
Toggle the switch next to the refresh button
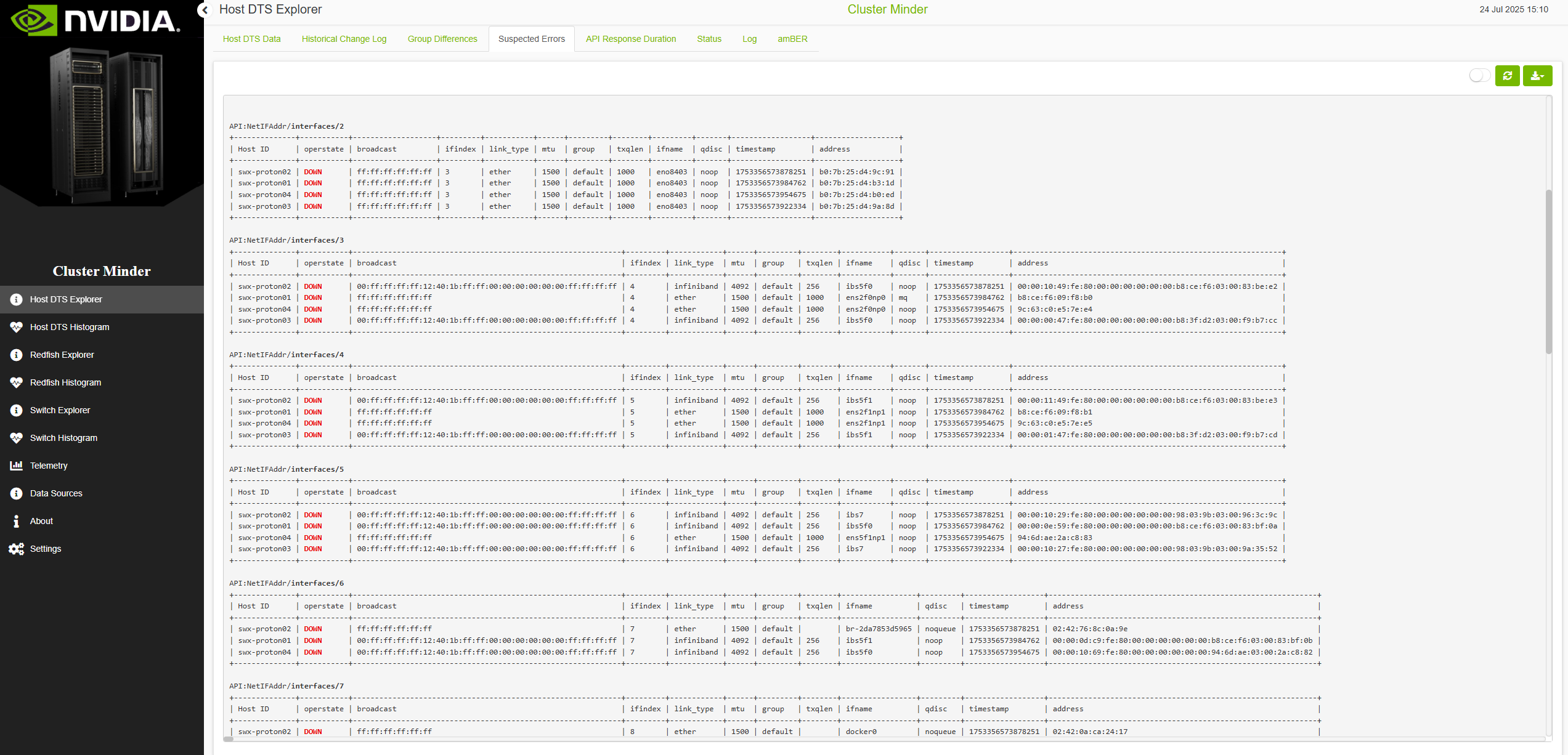pyautogui.click(x=1479, y=76)
